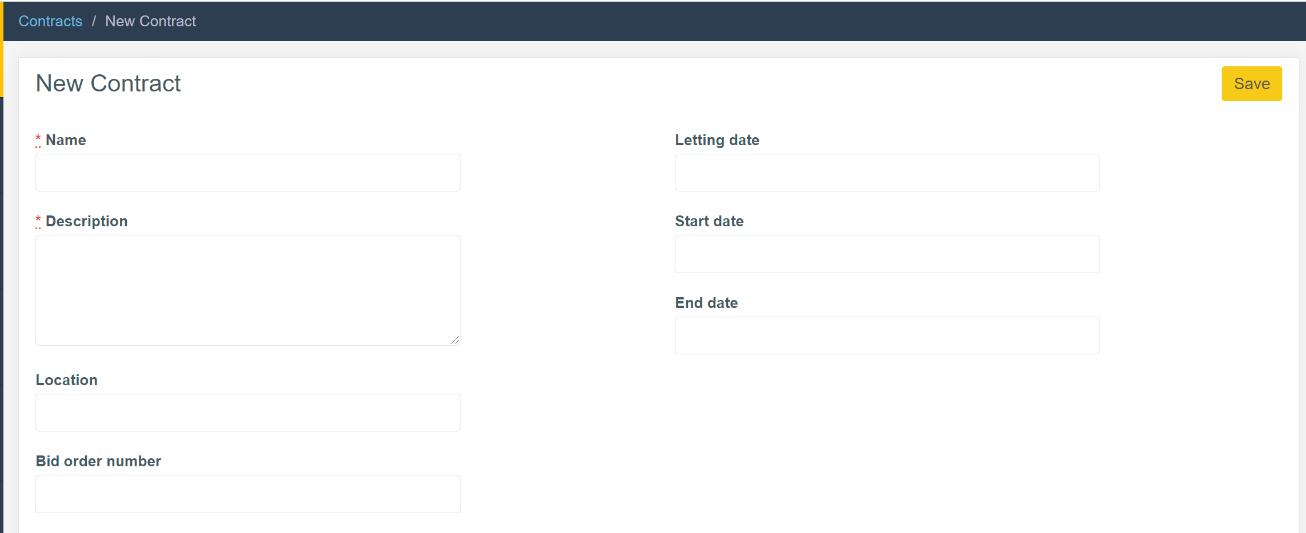
Task: Click the End date label
Action: click(x=706, y=303)
